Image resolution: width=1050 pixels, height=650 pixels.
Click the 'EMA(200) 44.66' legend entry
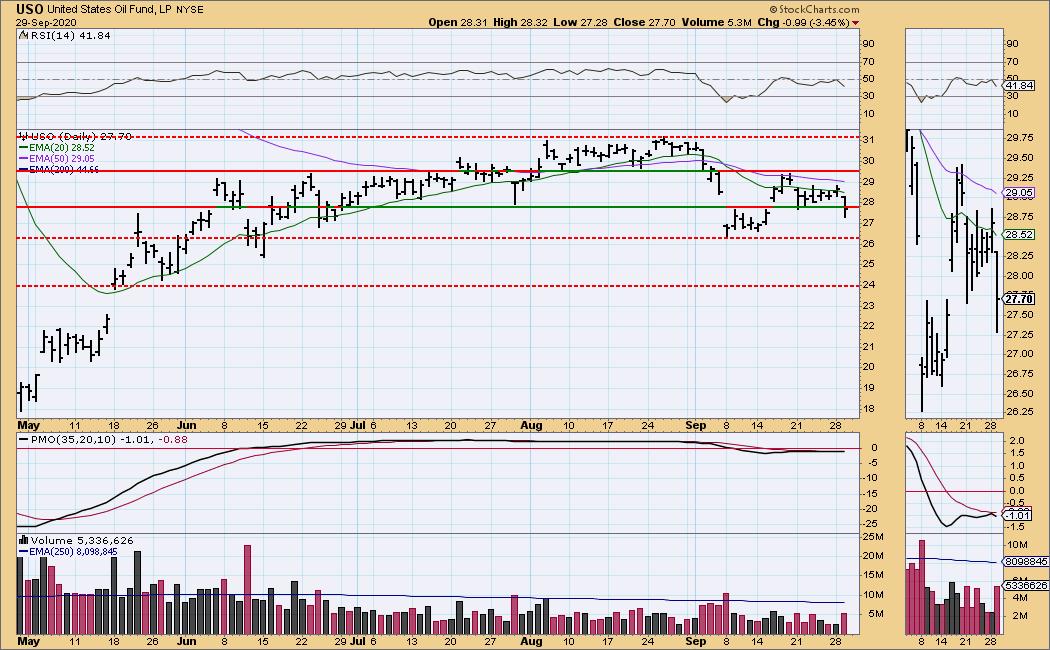59,169
